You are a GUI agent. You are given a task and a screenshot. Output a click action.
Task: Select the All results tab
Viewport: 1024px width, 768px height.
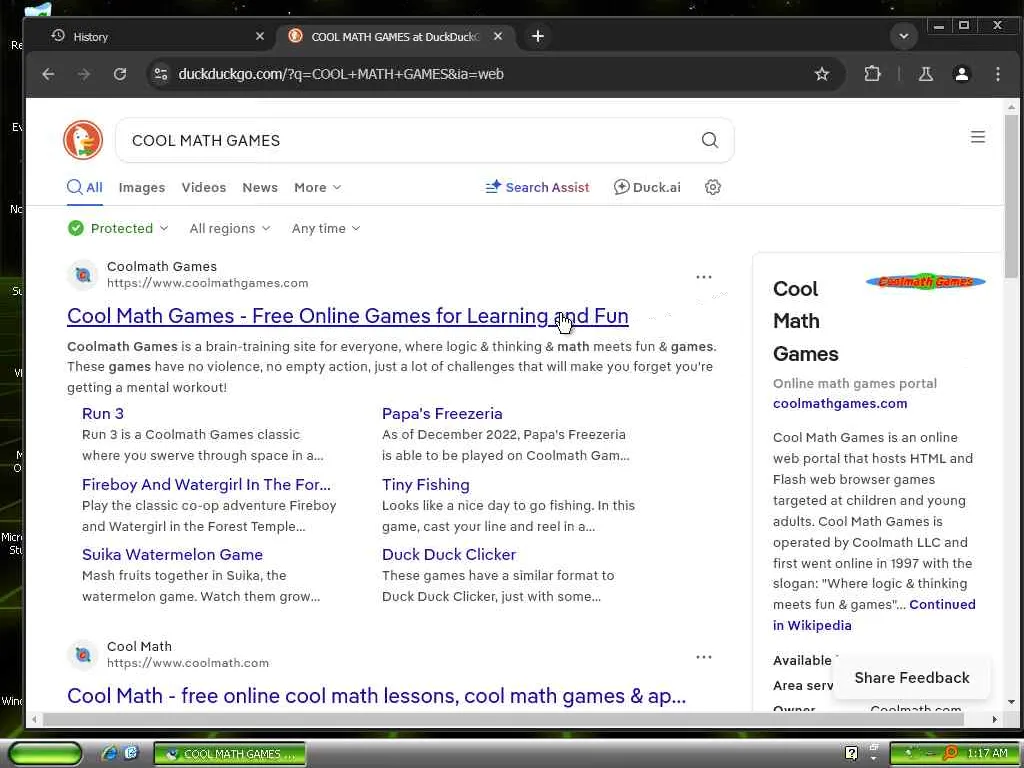click(x=85, y=187)
